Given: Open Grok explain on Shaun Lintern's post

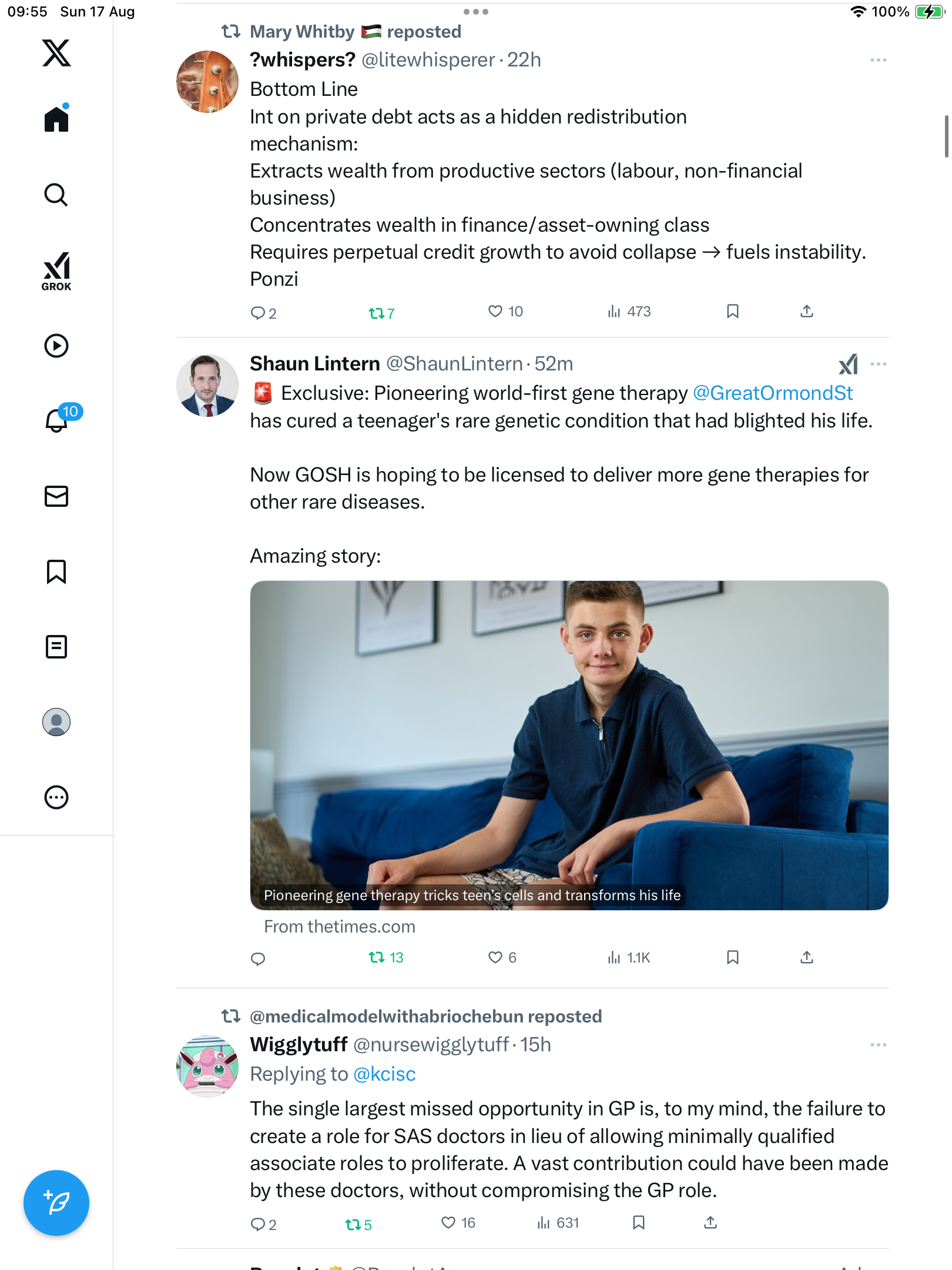Looking at the screenshot, I should coord(848,365).
